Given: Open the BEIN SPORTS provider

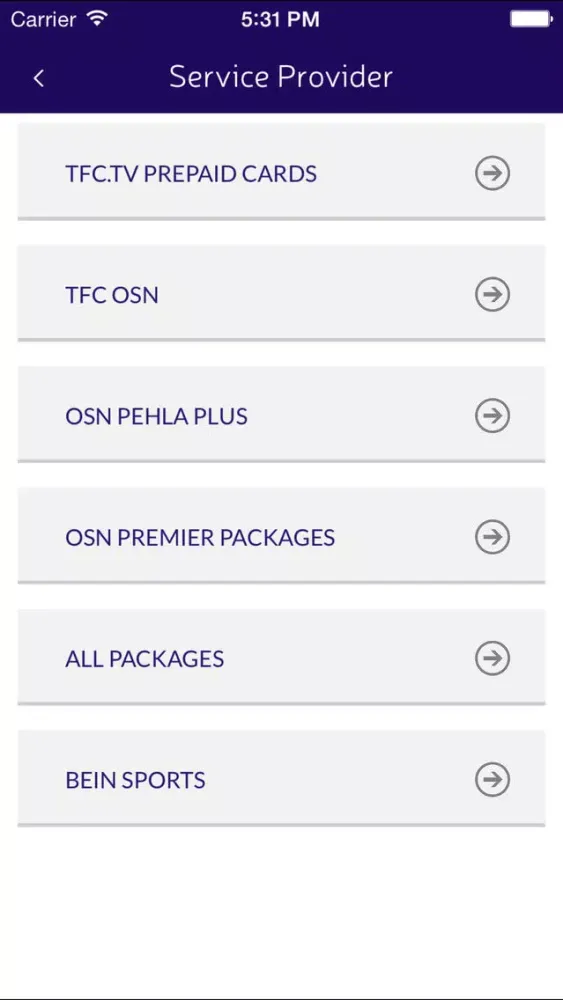Looking at the screenshot, I should tap(281, 777).
